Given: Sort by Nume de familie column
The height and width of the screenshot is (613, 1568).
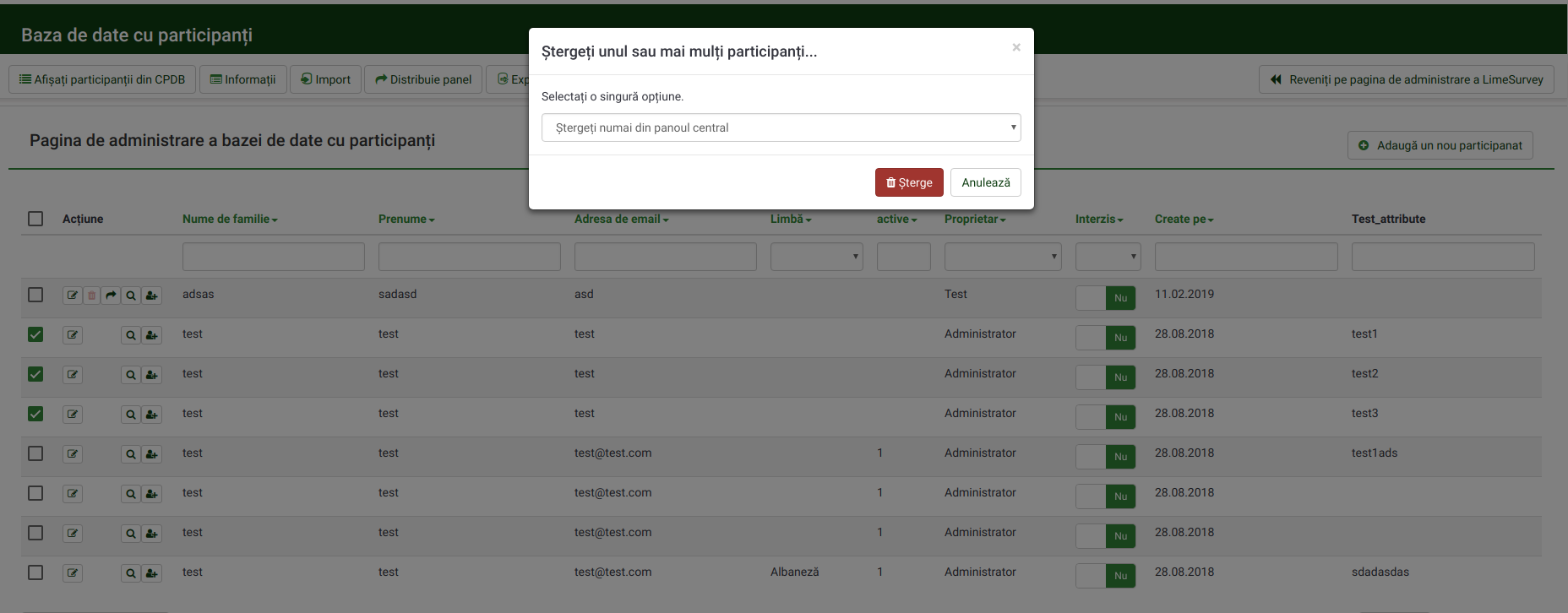Looking at the screenshot, I should pos(230,219).
